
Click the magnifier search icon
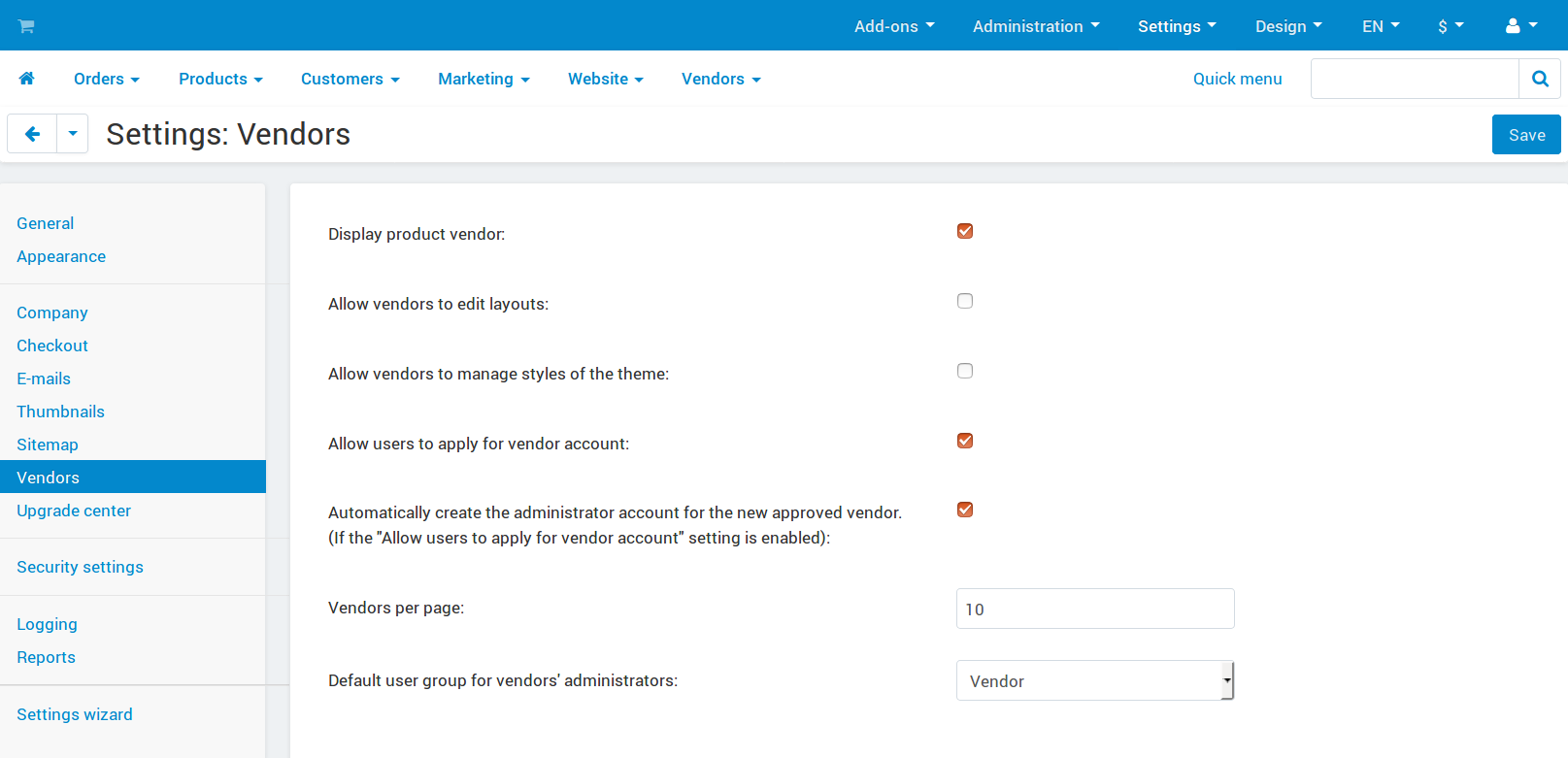point(1540,79)
